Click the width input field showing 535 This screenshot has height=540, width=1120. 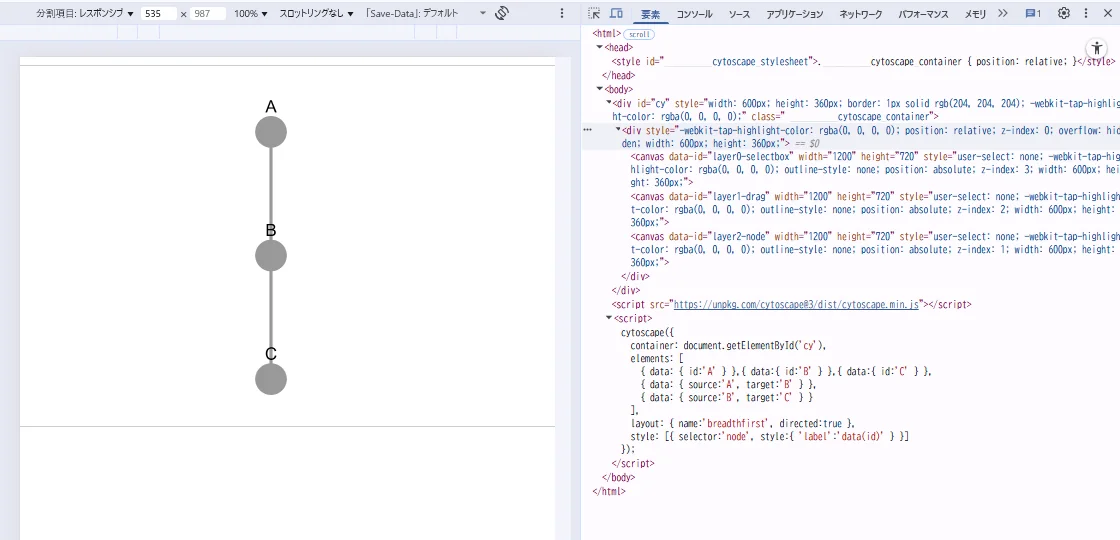(158, 14)
